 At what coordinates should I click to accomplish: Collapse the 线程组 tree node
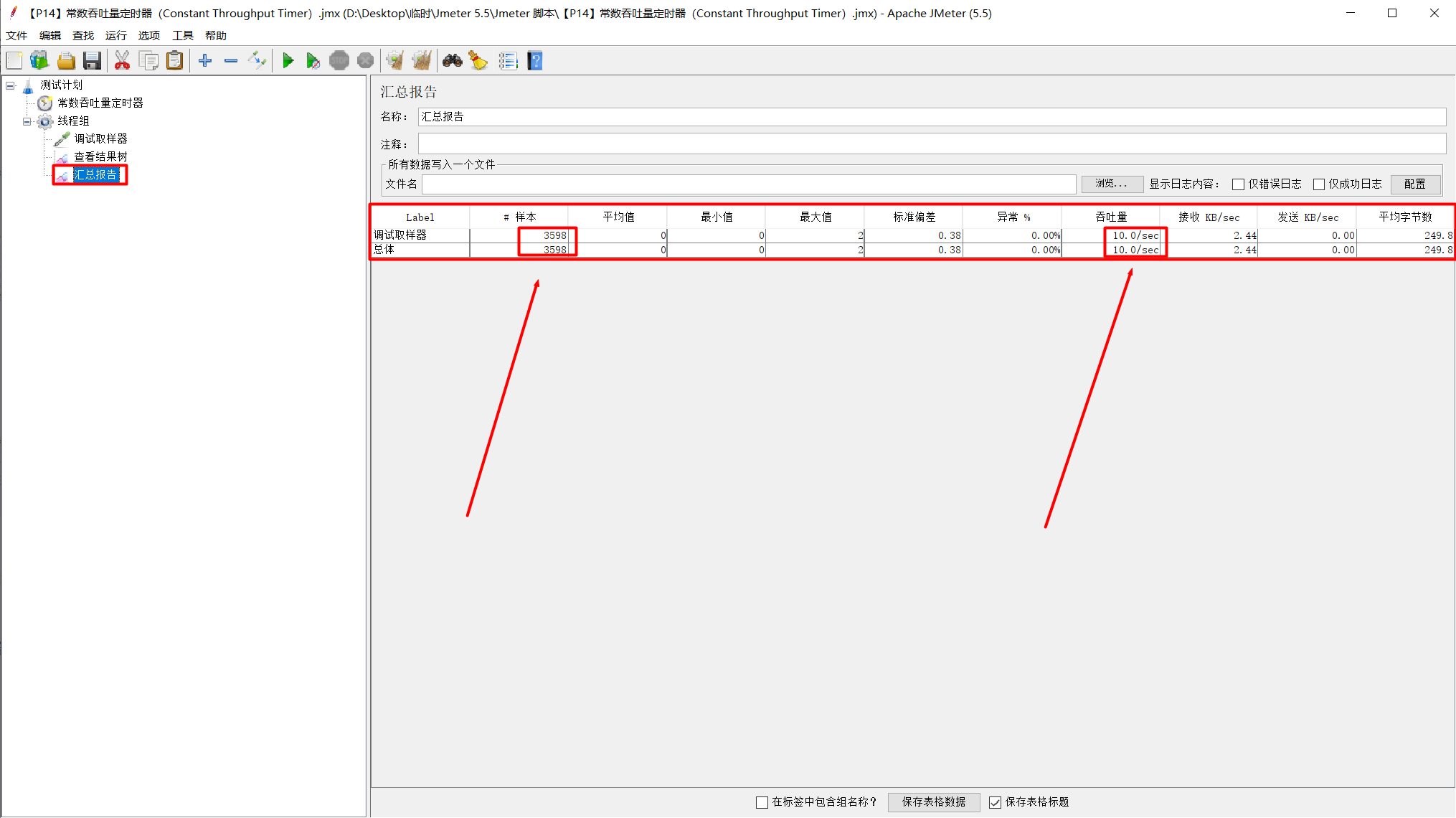pos(27,121)
